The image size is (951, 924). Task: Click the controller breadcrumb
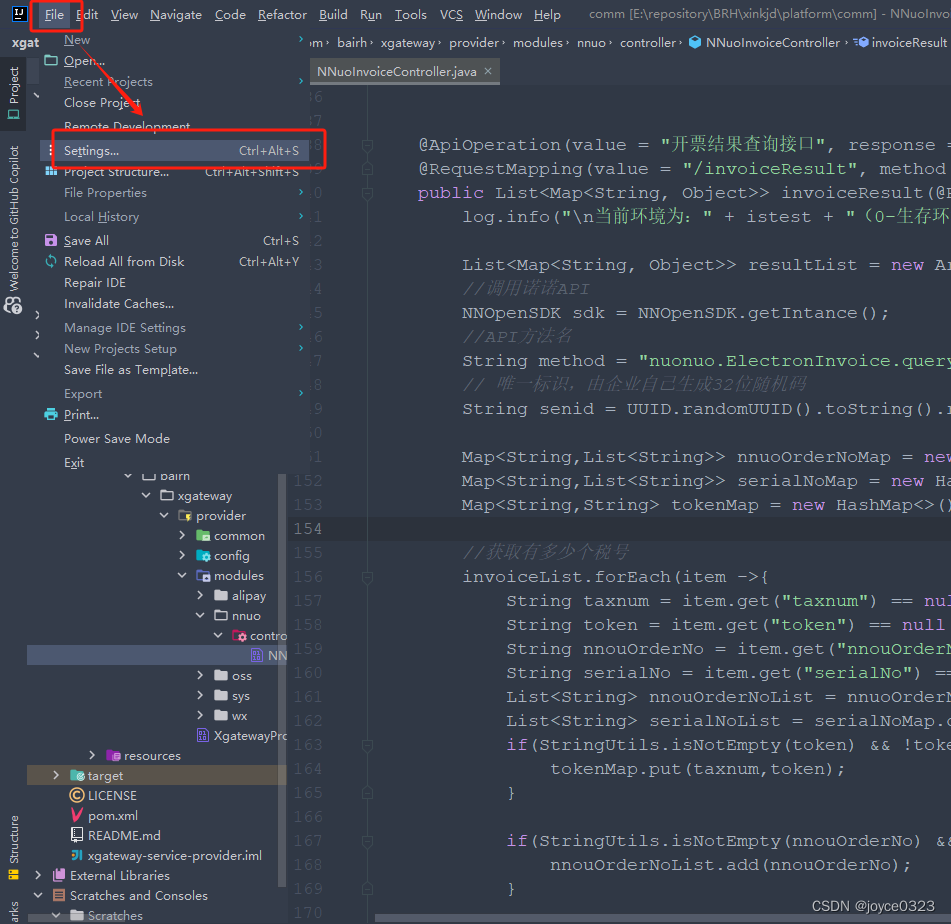pyautogui.click(x=647, y=42)
